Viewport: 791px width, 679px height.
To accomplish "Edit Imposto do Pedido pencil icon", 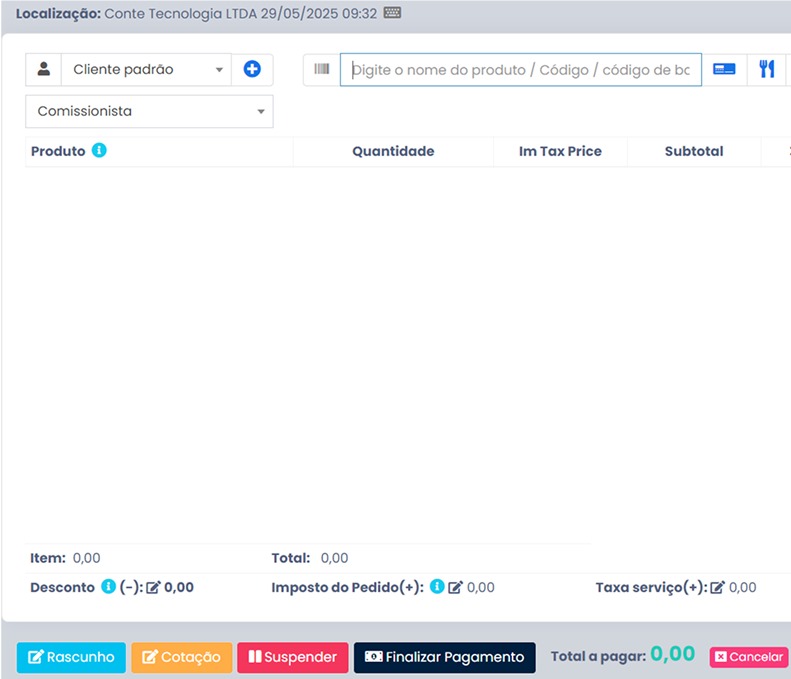I will (455, 587).
